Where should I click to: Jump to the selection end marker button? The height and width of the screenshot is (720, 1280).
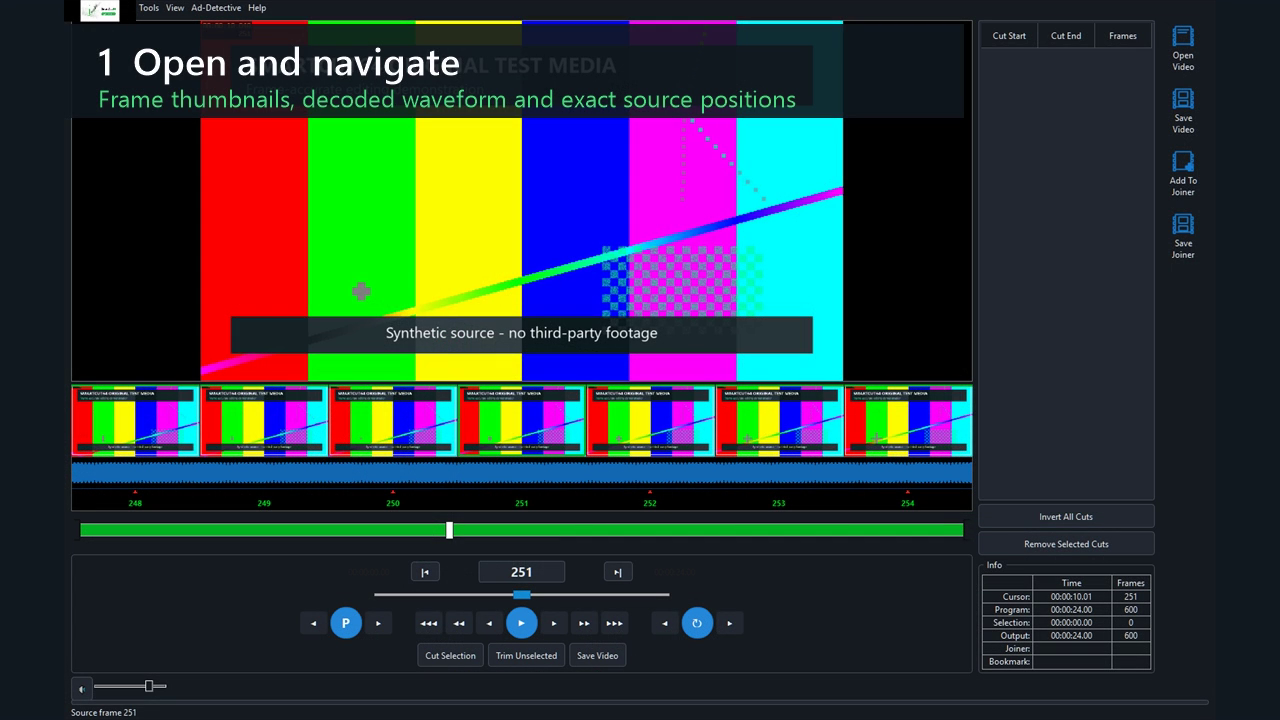[617, 572]
